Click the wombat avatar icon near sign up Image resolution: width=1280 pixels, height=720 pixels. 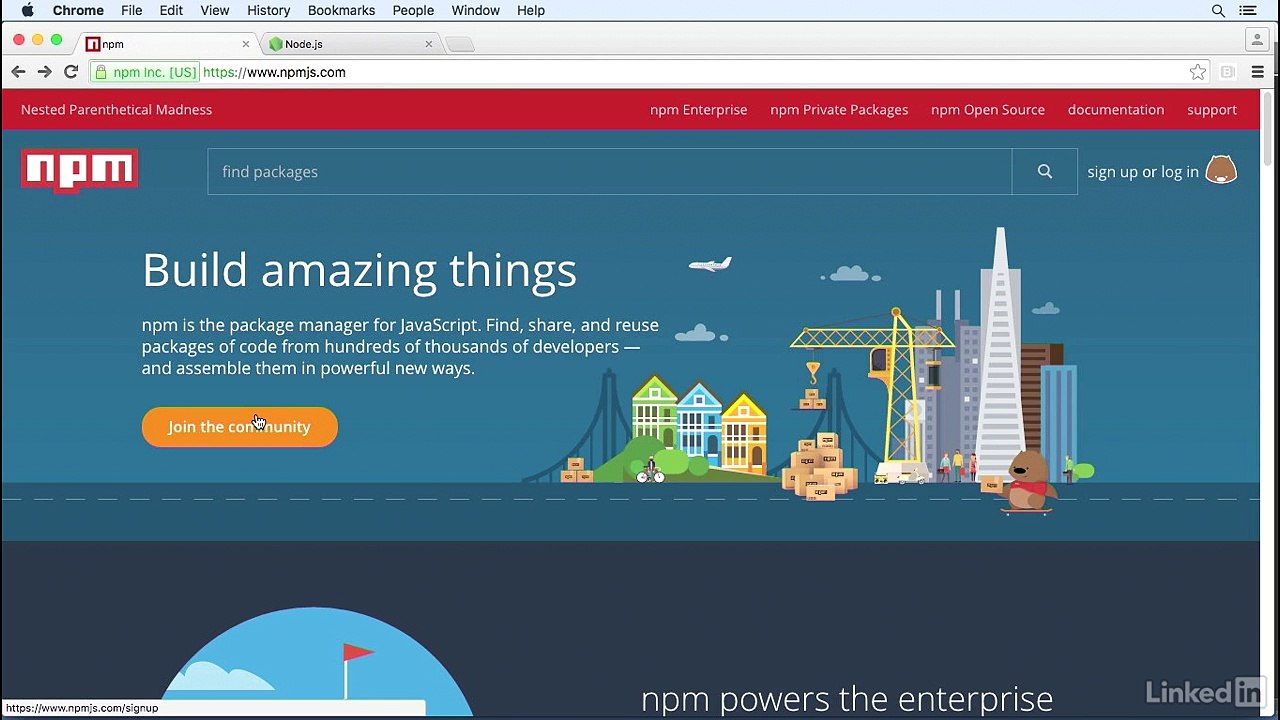(x=1221, y=170)
